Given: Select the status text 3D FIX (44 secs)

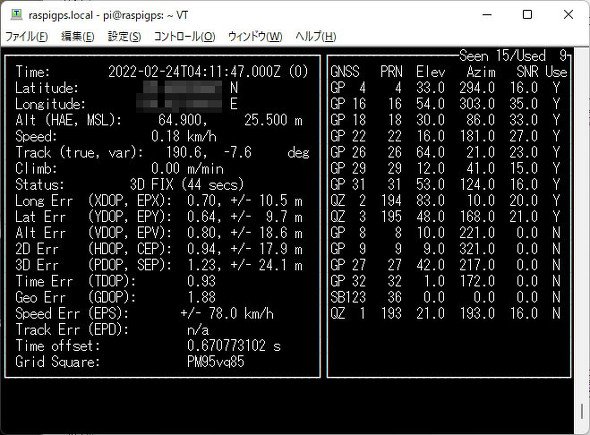Looking at the screenshot, I should (x=187, y=185).
